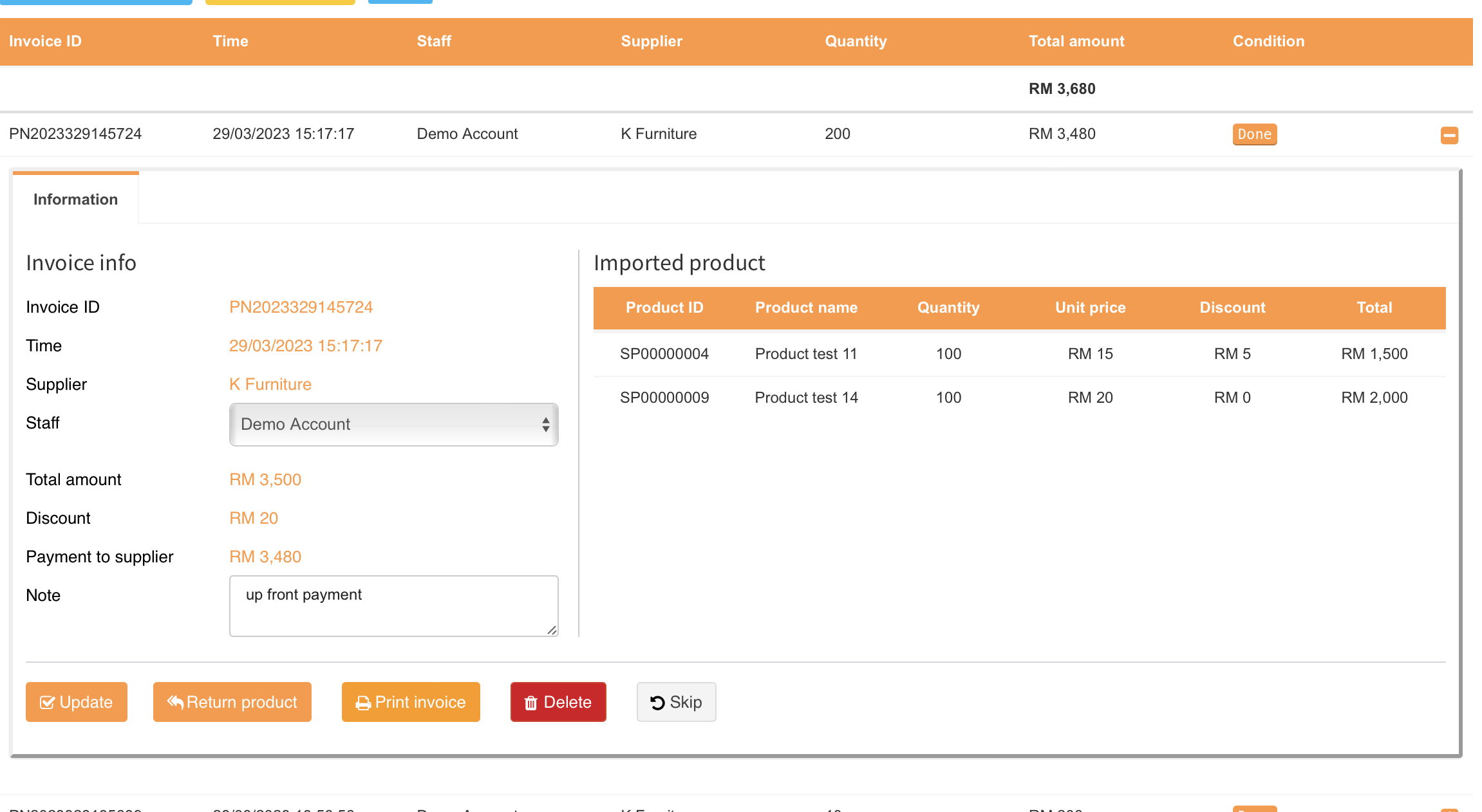This screenshot has width=1482, height=812.
Task: Click the Return product button
Action: point(232,702)
